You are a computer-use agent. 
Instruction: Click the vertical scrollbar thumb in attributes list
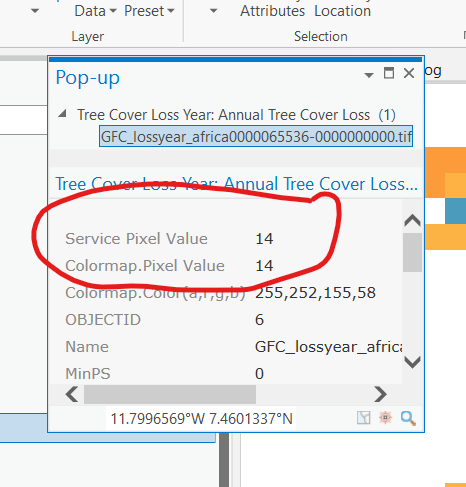point(412,252)
